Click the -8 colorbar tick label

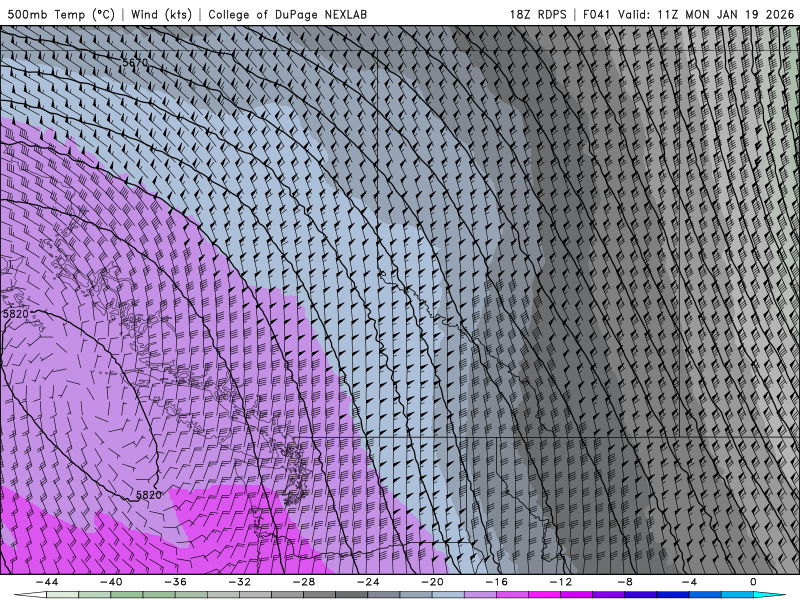click(626, 582)
